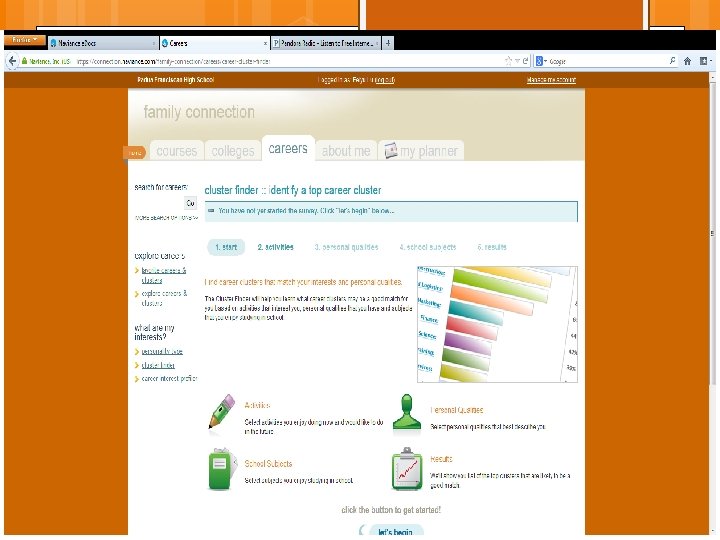The height and width of the screenshot is (540, 720).
Task: Select step 3. personal qualities
Action: (346, 247)
